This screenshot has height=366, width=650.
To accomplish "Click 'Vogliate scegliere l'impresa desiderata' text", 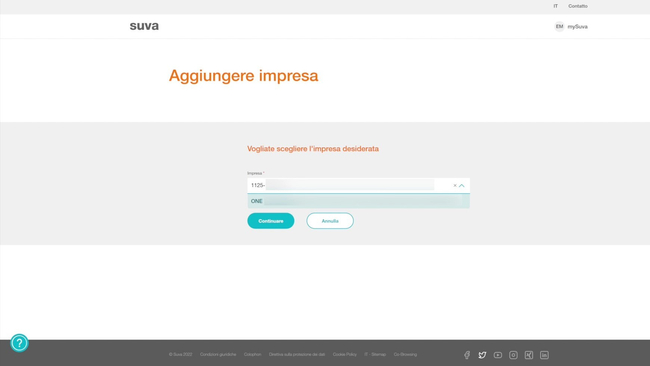I will [x=313, y=149].
